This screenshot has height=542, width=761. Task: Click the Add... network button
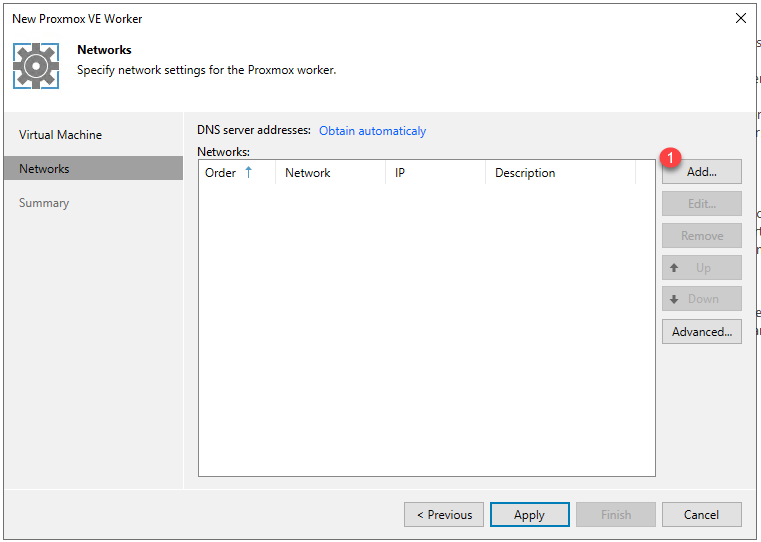tap(701, 172)
